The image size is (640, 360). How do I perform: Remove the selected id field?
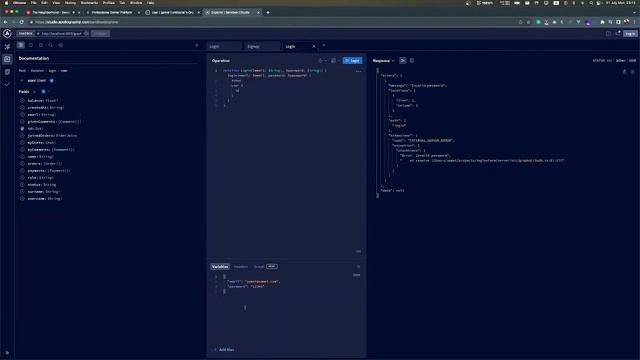pyautogui.click(x=22, y=129)
